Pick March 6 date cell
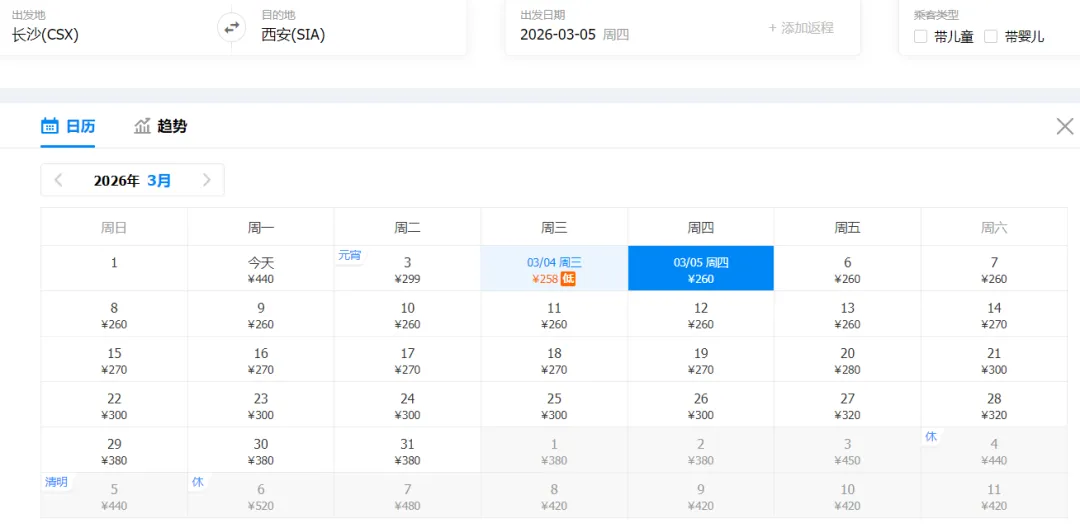The image size is (1080, 528). click(848, 268)
